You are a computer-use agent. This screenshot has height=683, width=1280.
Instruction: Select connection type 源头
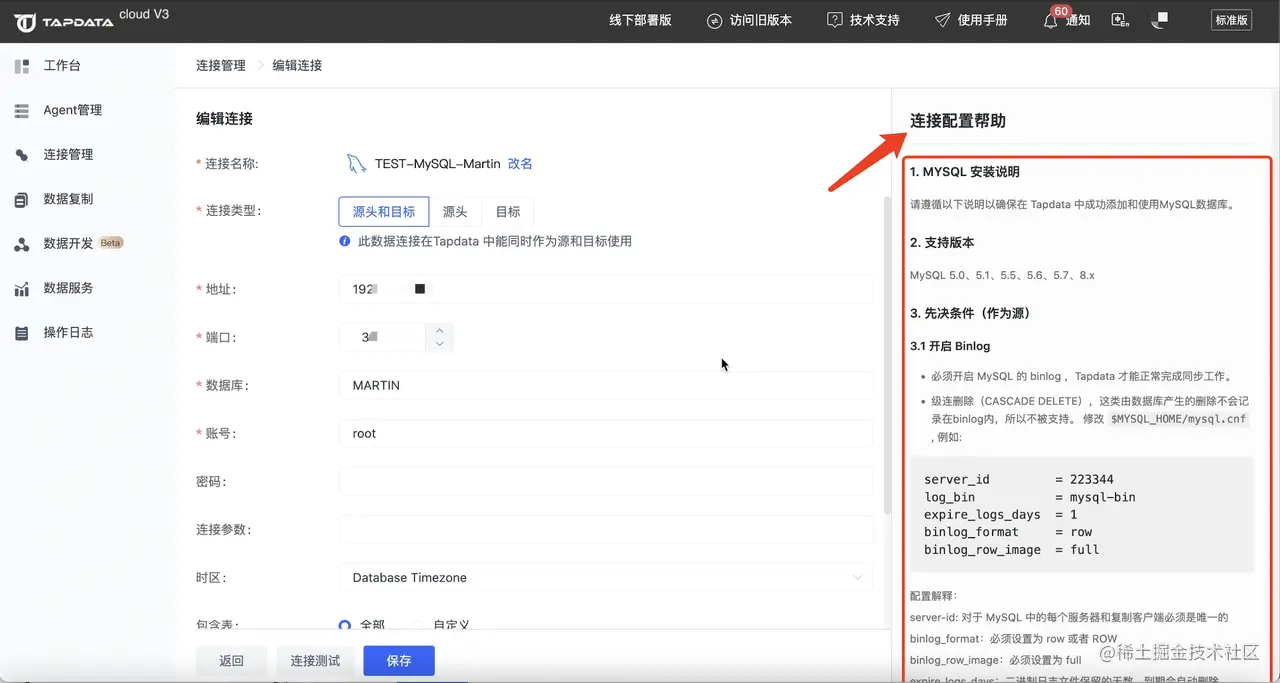click(x=455, y=212)
